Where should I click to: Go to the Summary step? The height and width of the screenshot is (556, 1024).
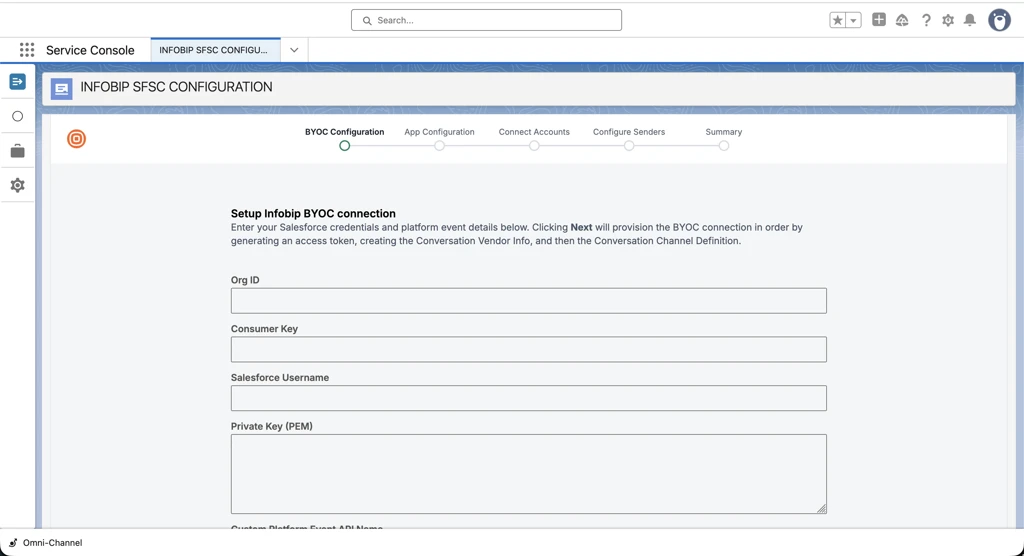(x=724, y=132)
